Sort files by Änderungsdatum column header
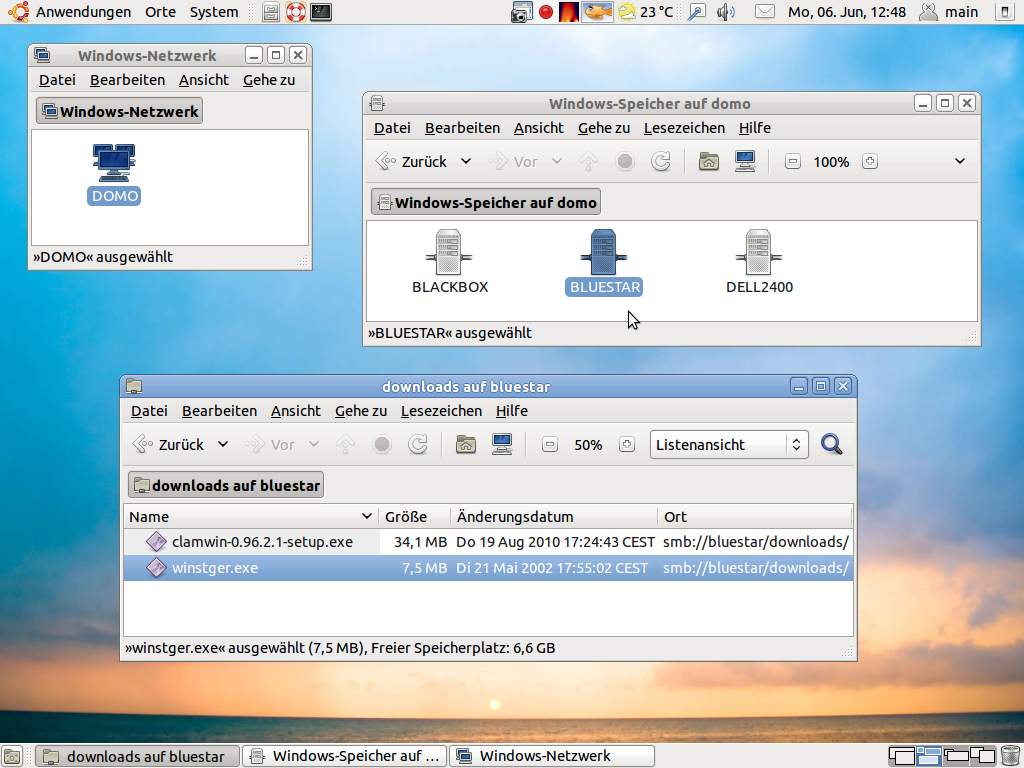Screen dimensions: 1024x768 (515, 517)
